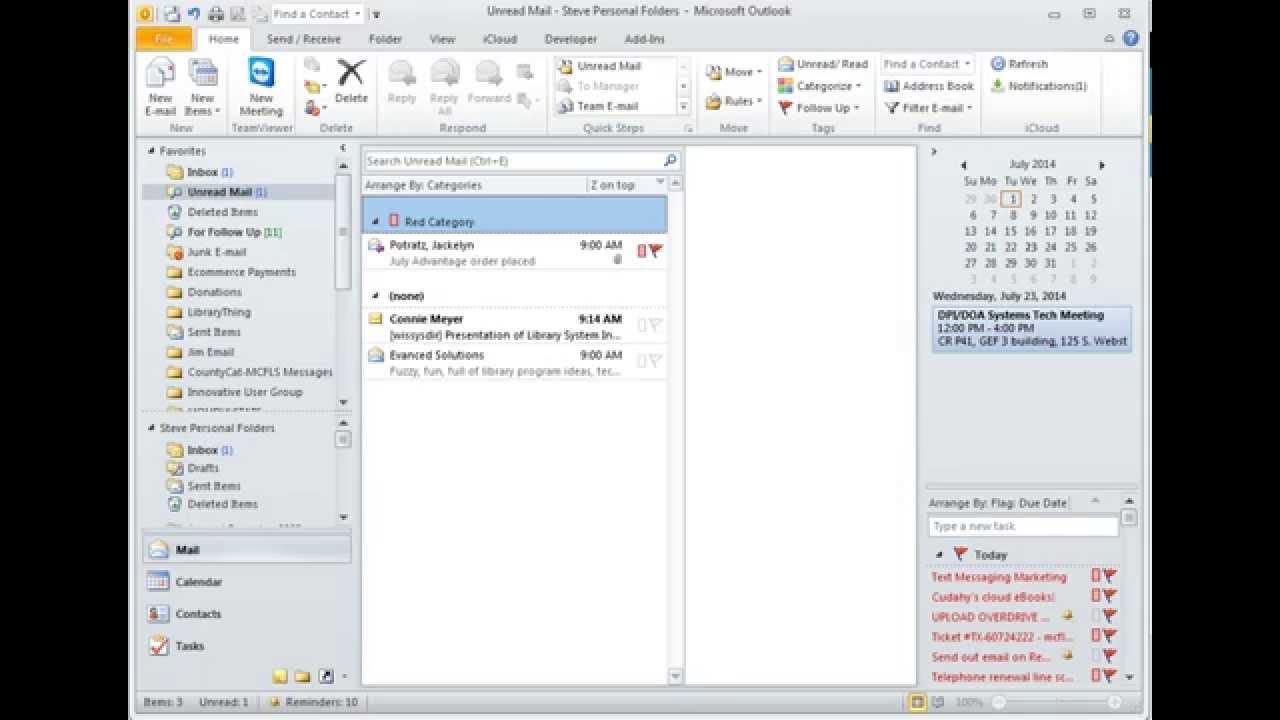Click Reminders: 10 in status bar

(x=313, y=702)
